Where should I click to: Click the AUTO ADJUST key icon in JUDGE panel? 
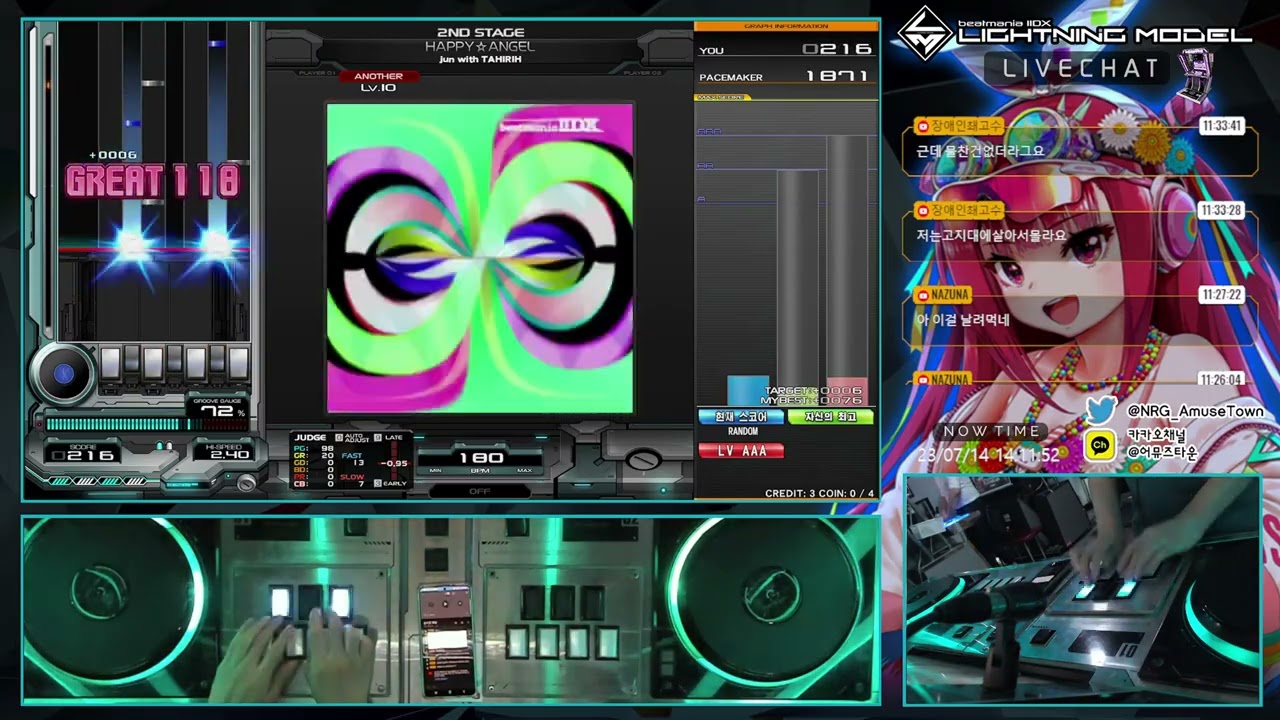[x=338, y=437]
